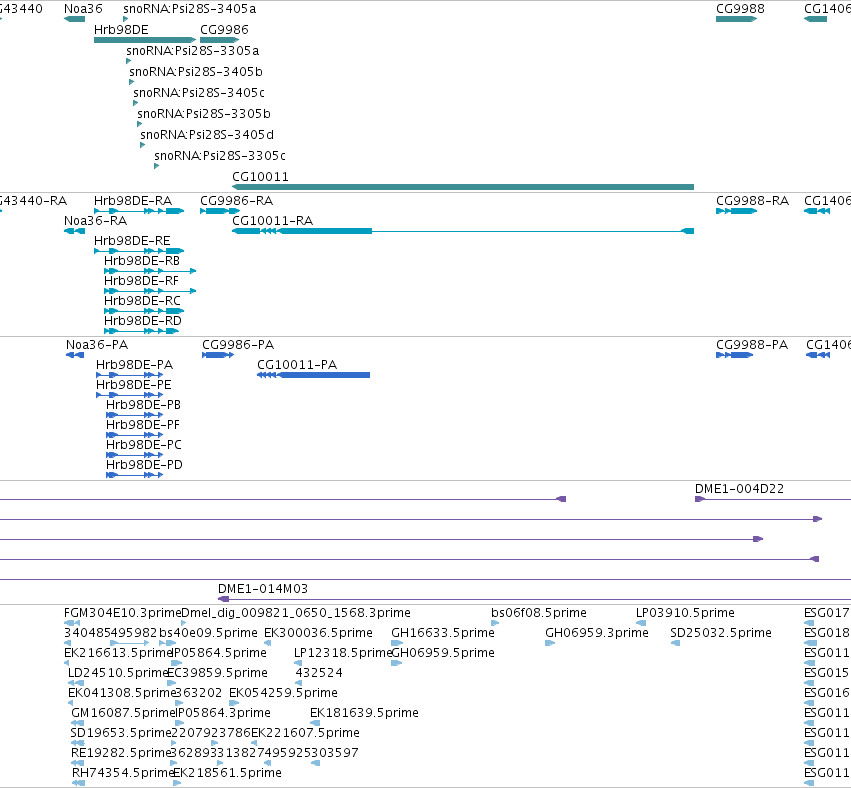Image resolution: width=851 pixels, height=788 pixels.
Task: Click the CG10011-PA protein bar
Action: pos(313,375)
